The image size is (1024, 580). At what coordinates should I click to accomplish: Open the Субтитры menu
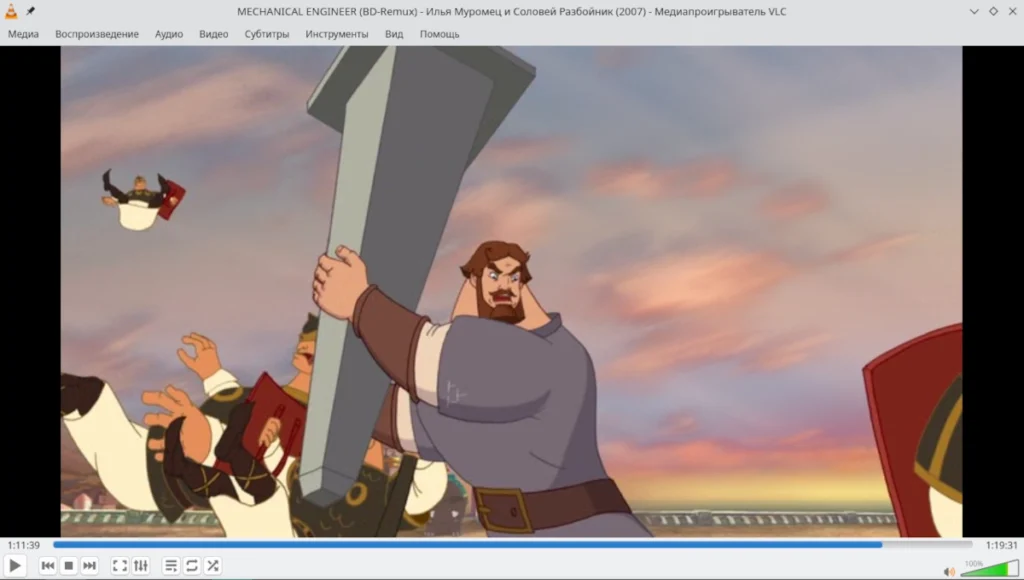(x=266, y=34)
